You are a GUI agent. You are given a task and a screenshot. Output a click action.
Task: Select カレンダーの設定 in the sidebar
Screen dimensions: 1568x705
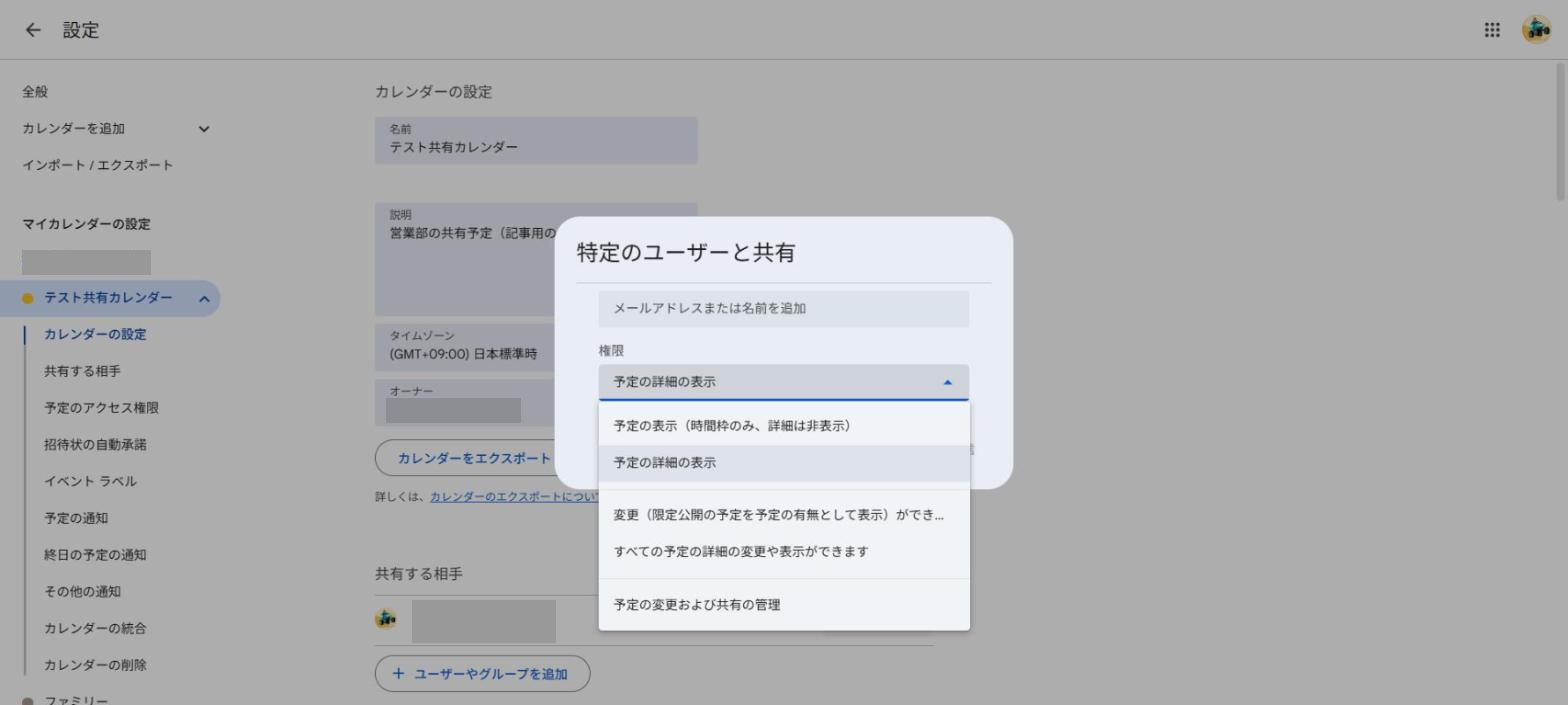[95, 335]
